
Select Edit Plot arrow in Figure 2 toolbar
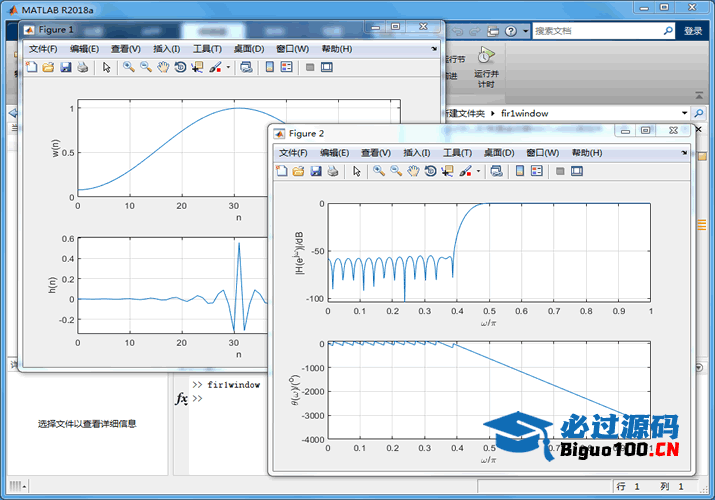tap(357, 171)
